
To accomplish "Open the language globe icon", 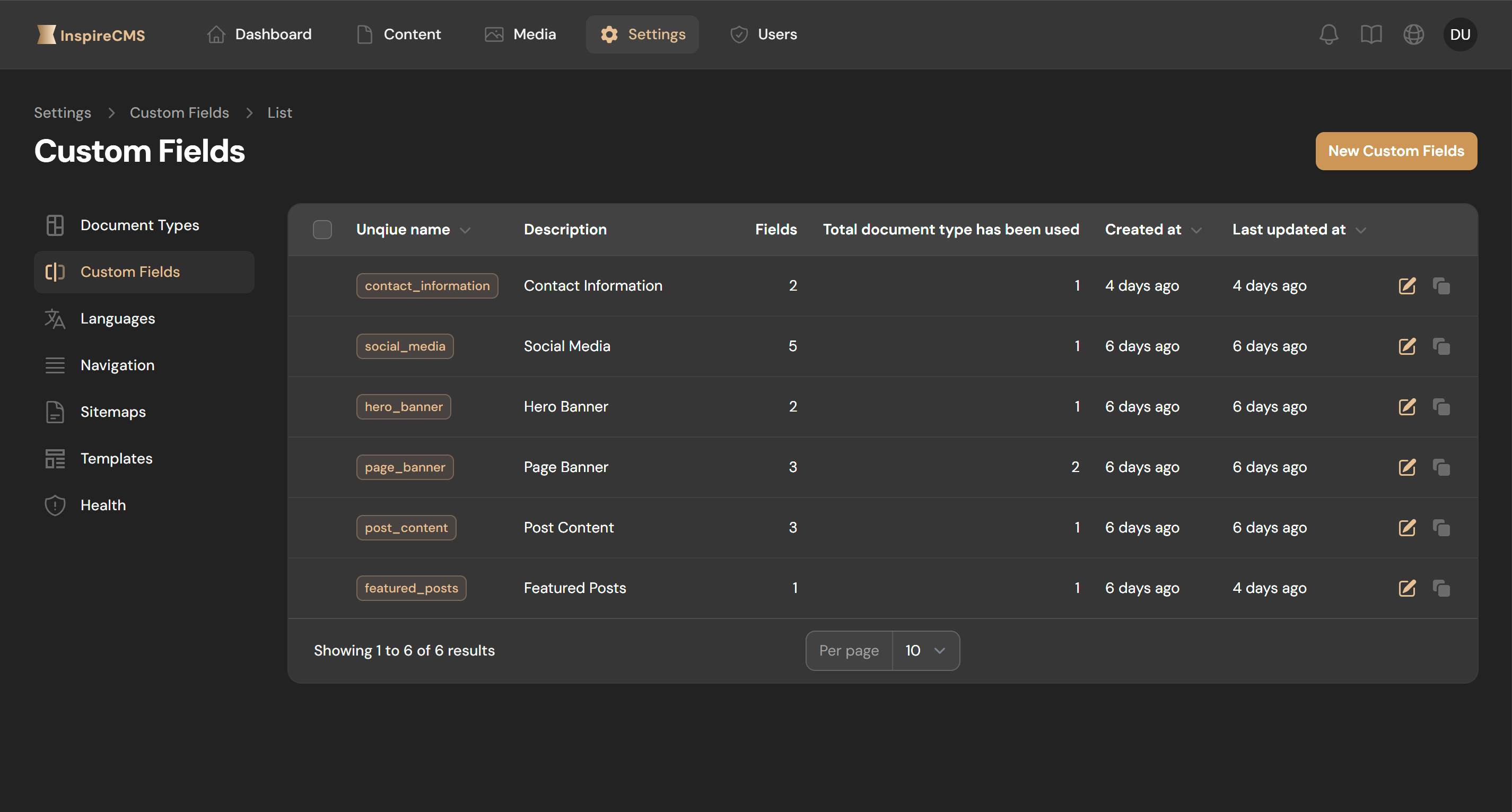I will [x=1413, y=34].
